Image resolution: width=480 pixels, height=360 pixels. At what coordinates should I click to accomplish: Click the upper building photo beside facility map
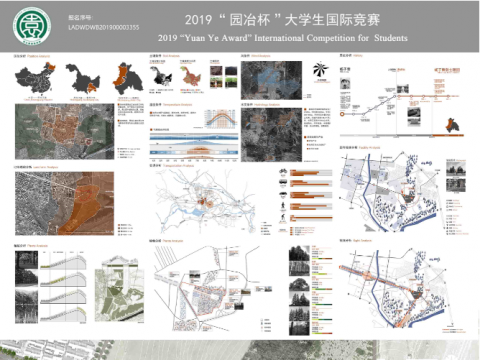[456, 169]
